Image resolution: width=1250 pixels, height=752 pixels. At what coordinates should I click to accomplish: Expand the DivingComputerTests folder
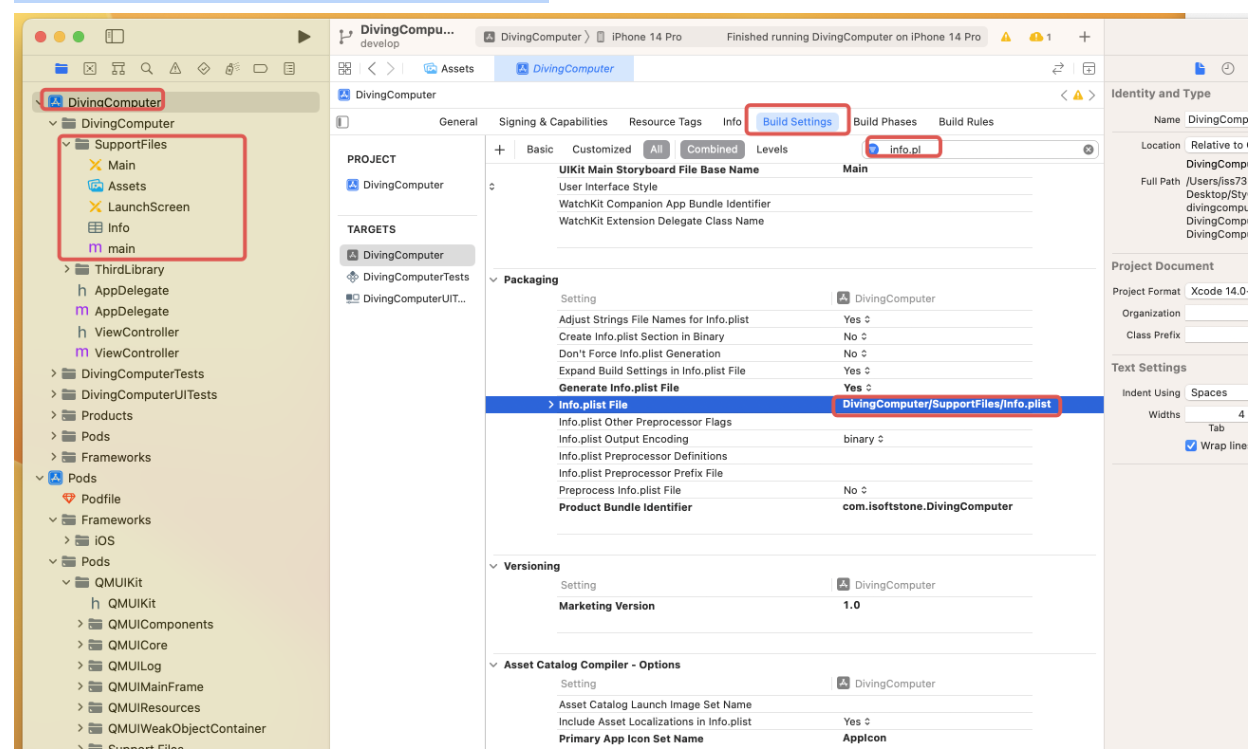[x=53, y=374]
